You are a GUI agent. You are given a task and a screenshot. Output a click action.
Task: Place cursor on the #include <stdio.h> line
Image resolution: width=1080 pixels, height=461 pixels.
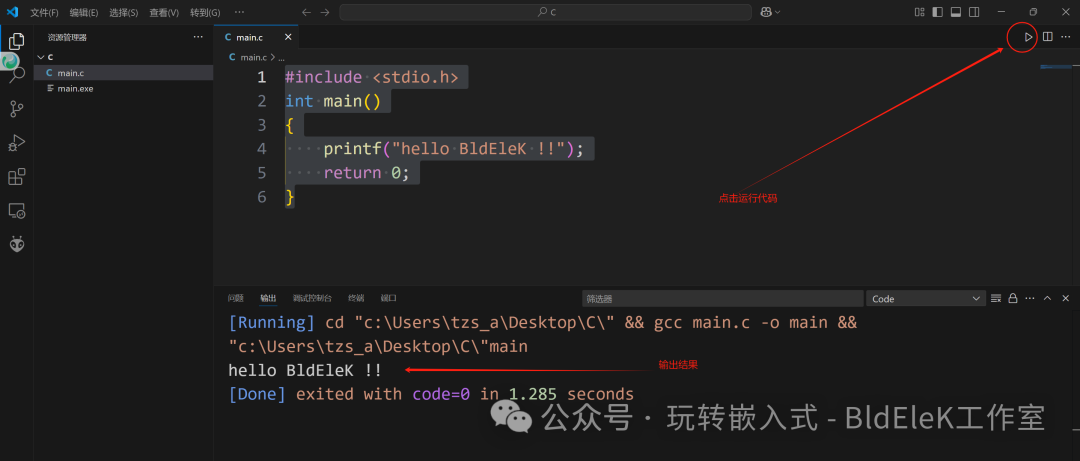pos(372,77)
